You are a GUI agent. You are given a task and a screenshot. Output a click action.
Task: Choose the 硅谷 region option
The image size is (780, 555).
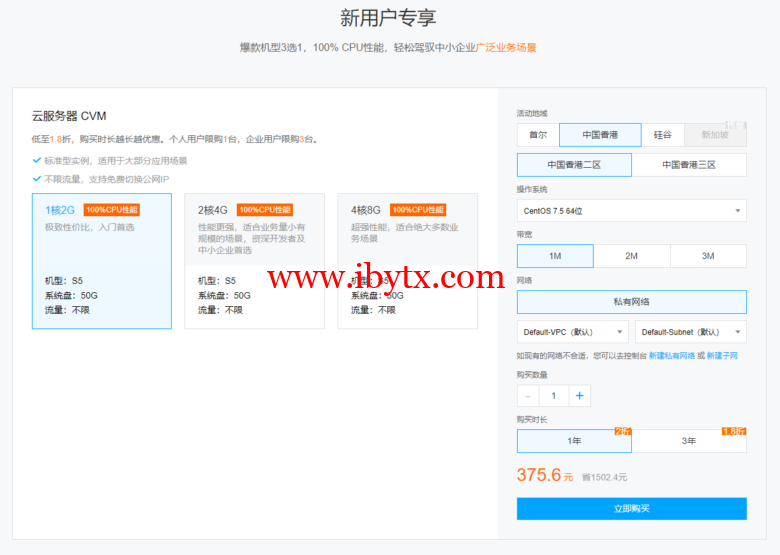click(663, 135)
